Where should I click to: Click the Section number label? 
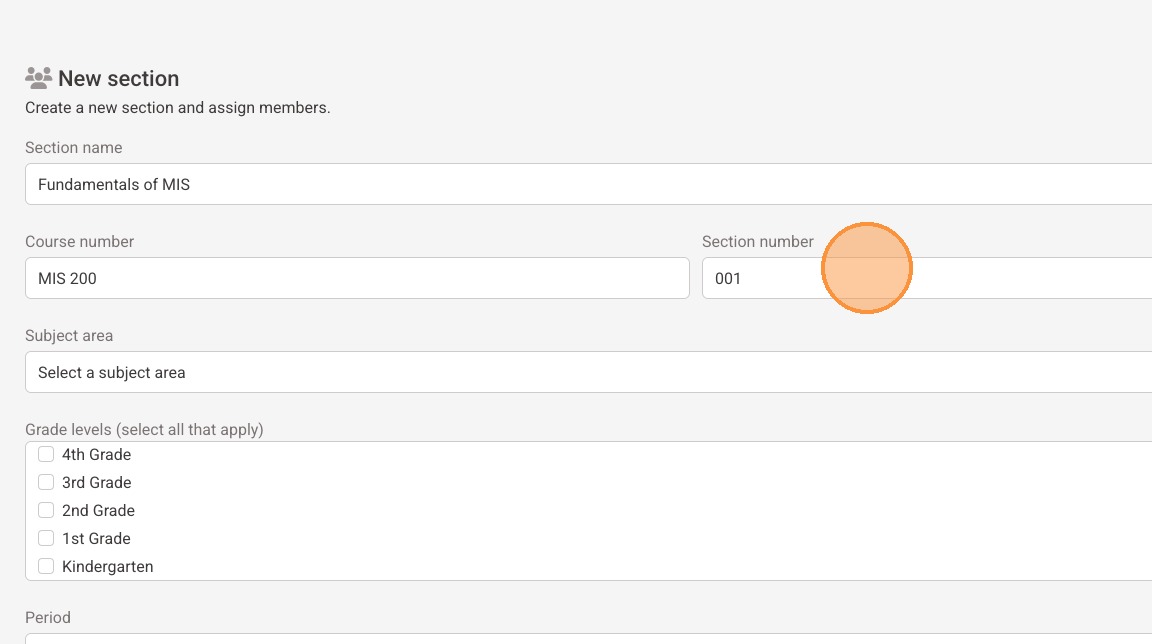coord(757,241)
